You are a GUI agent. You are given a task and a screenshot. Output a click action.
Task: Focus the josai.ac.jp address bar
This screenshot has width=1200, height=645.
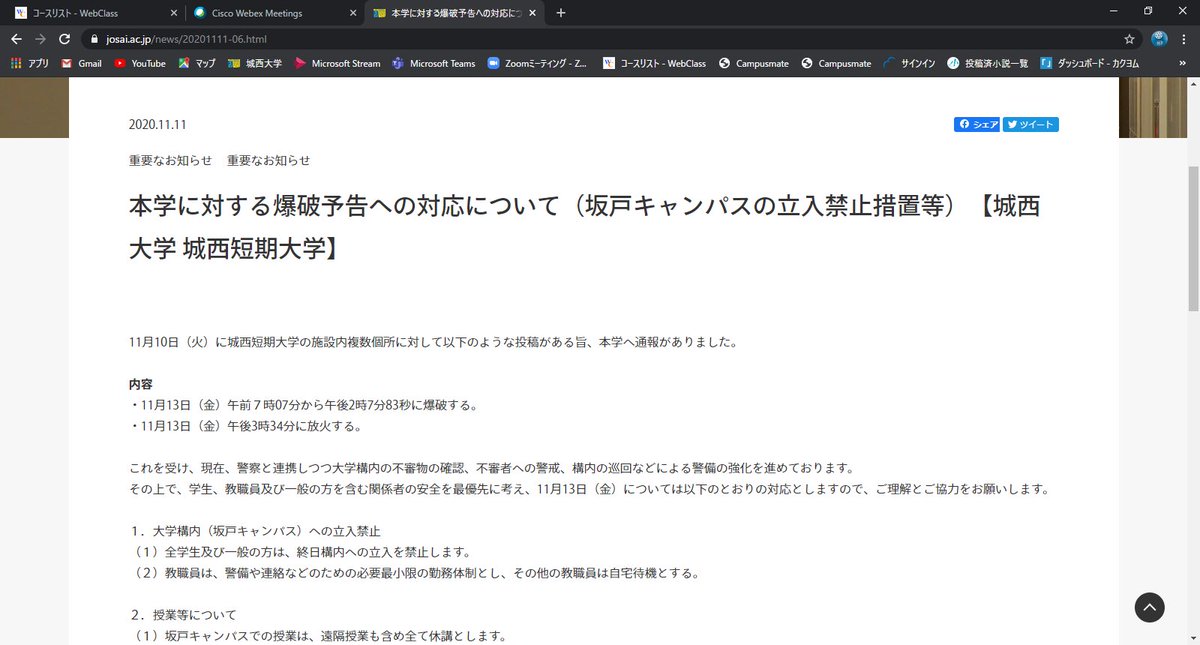pos(610,39)
